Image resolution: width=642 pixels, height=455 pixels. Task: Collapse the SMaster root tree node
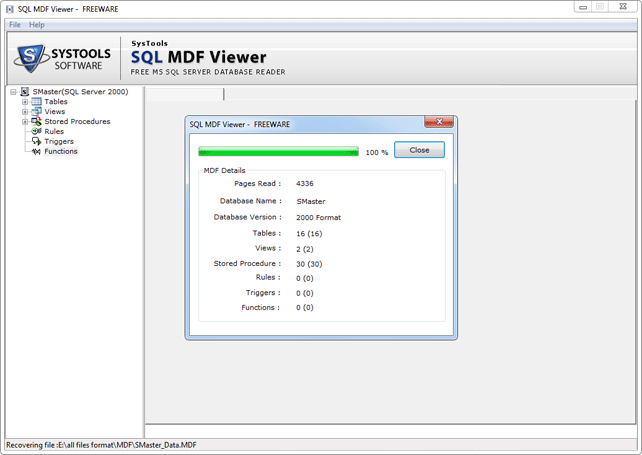tap(13, 92)
